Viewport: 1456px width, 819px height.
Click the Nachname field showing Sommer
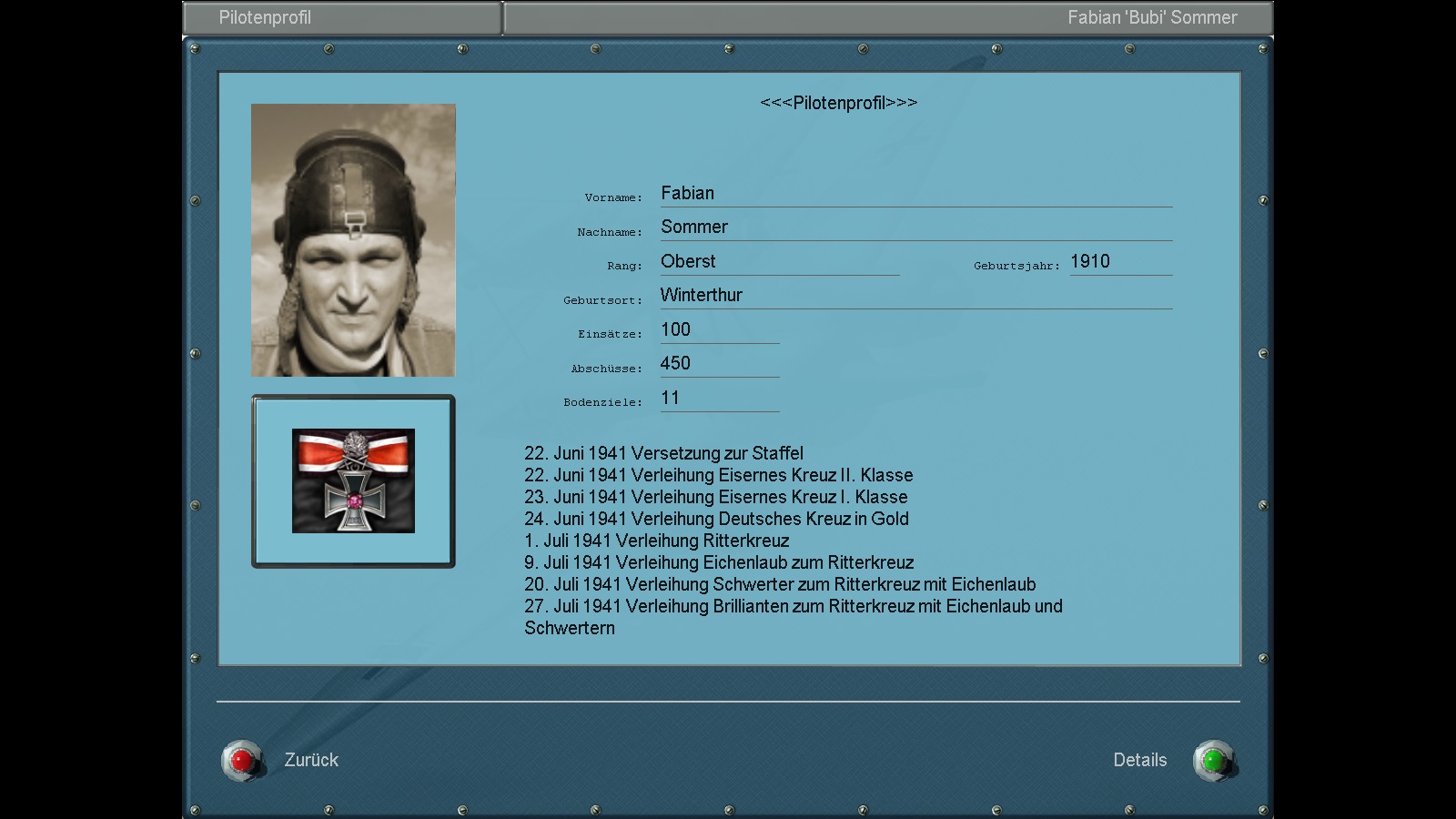(916, 227)
